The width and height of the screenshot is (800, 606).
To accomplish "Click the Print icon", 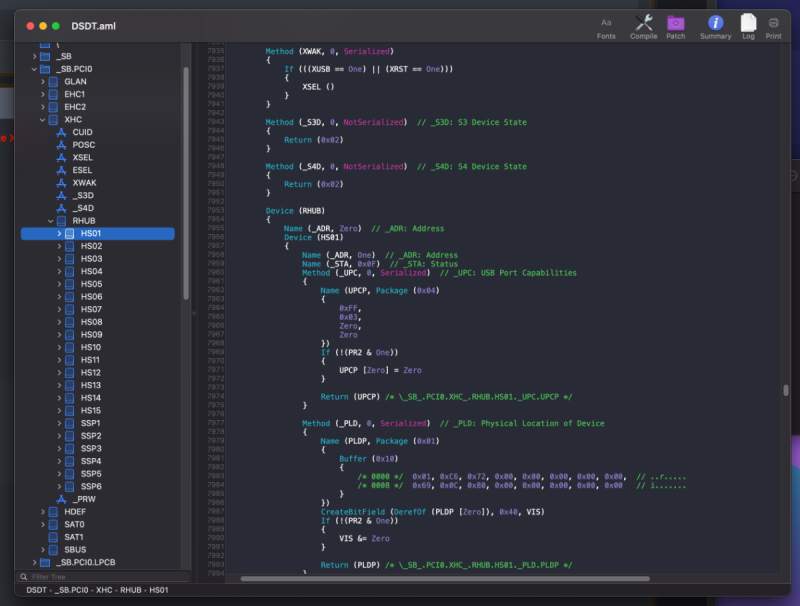I will pyautogui.click(x=774, y=22).
